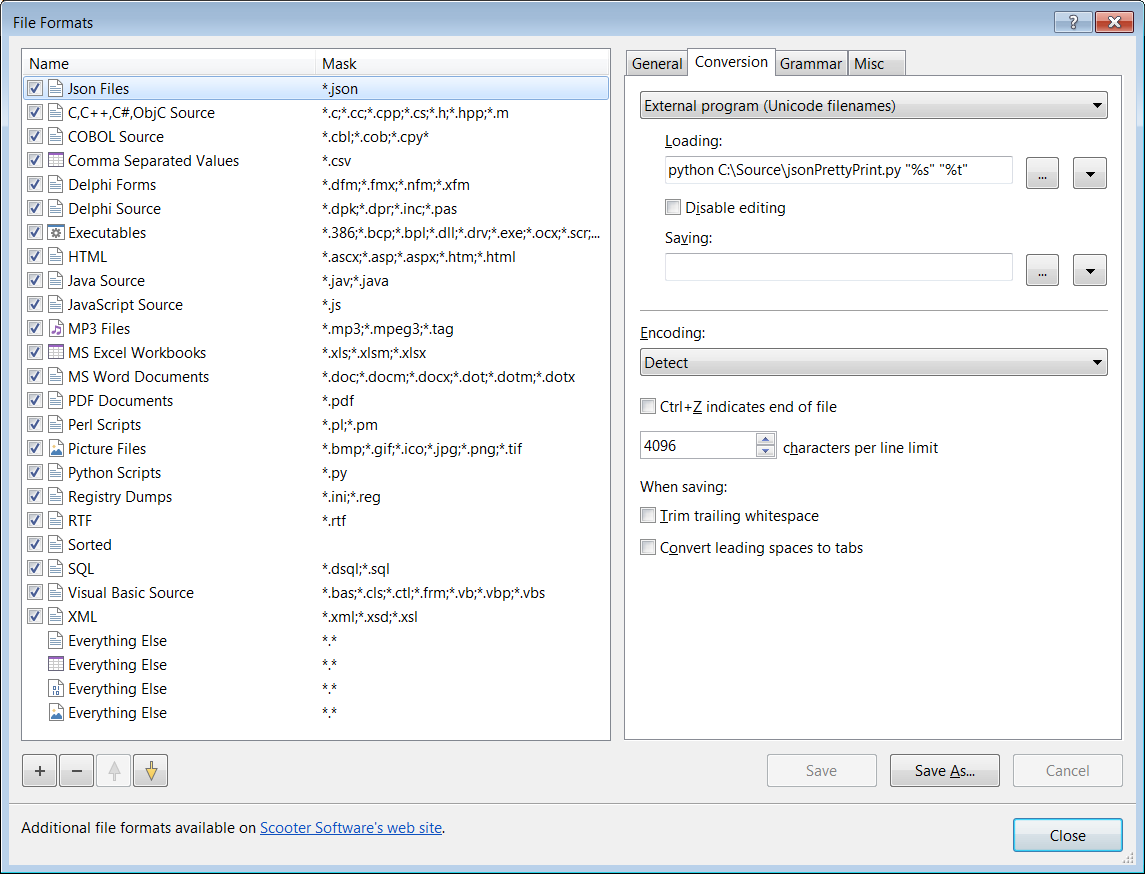Click the help question mark button
The image size is (1145, 874).
(1073, 22)
